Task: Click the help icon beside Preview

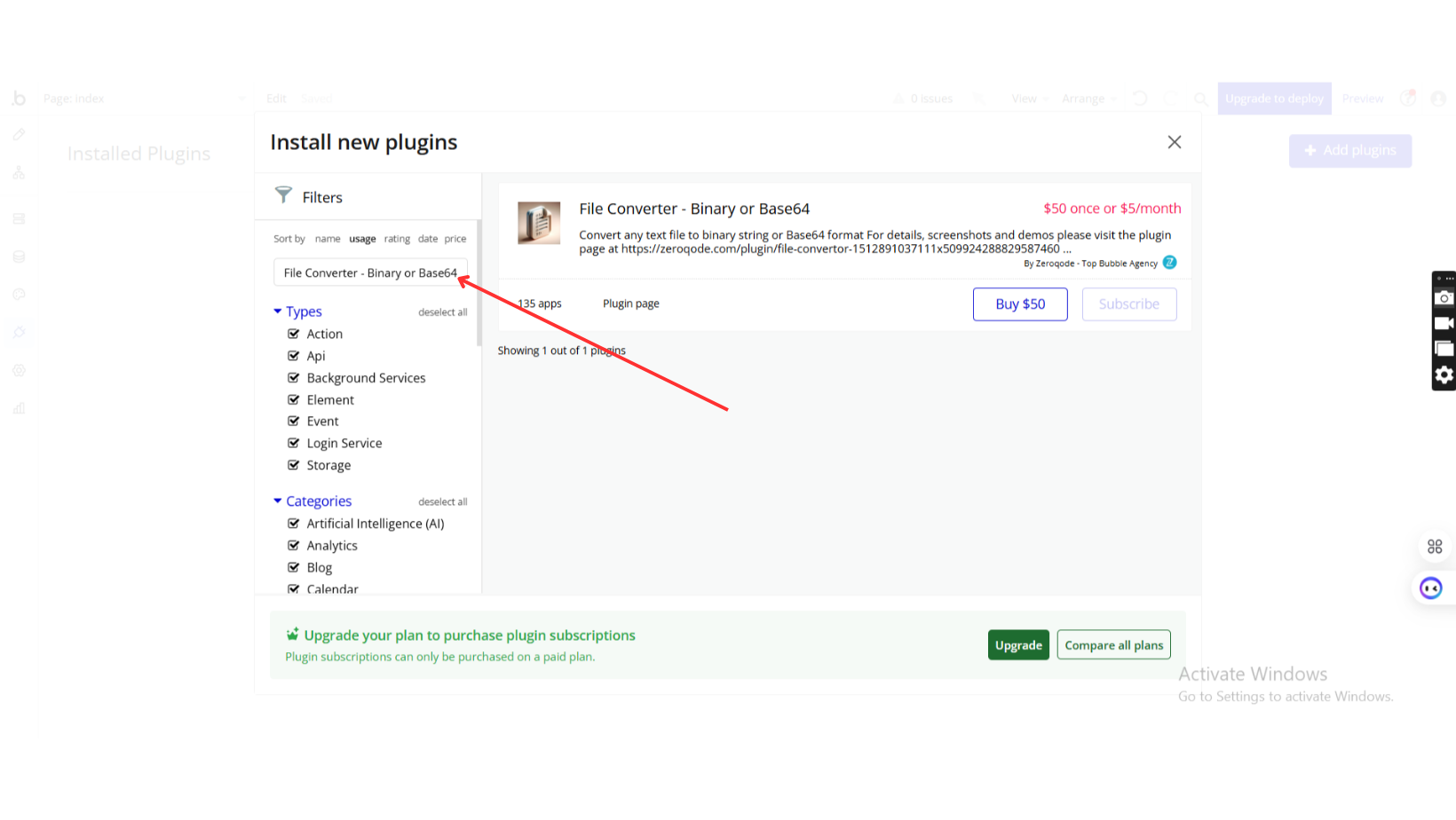Action: point(1408,98)
